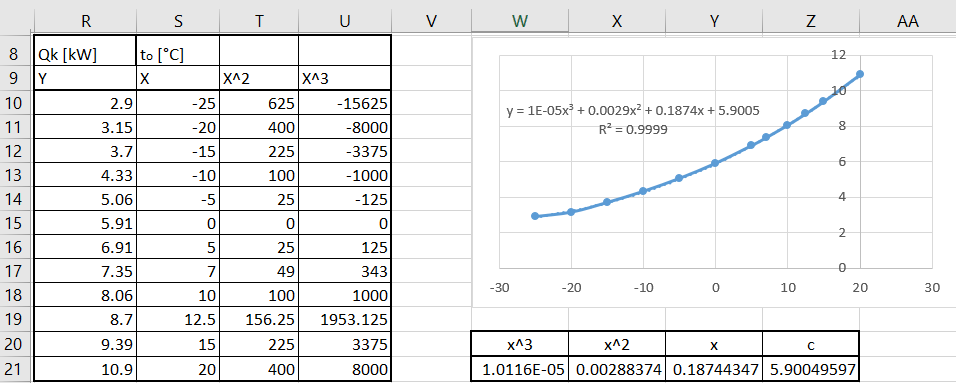Select cell with value 6.91

click(85, 248)
